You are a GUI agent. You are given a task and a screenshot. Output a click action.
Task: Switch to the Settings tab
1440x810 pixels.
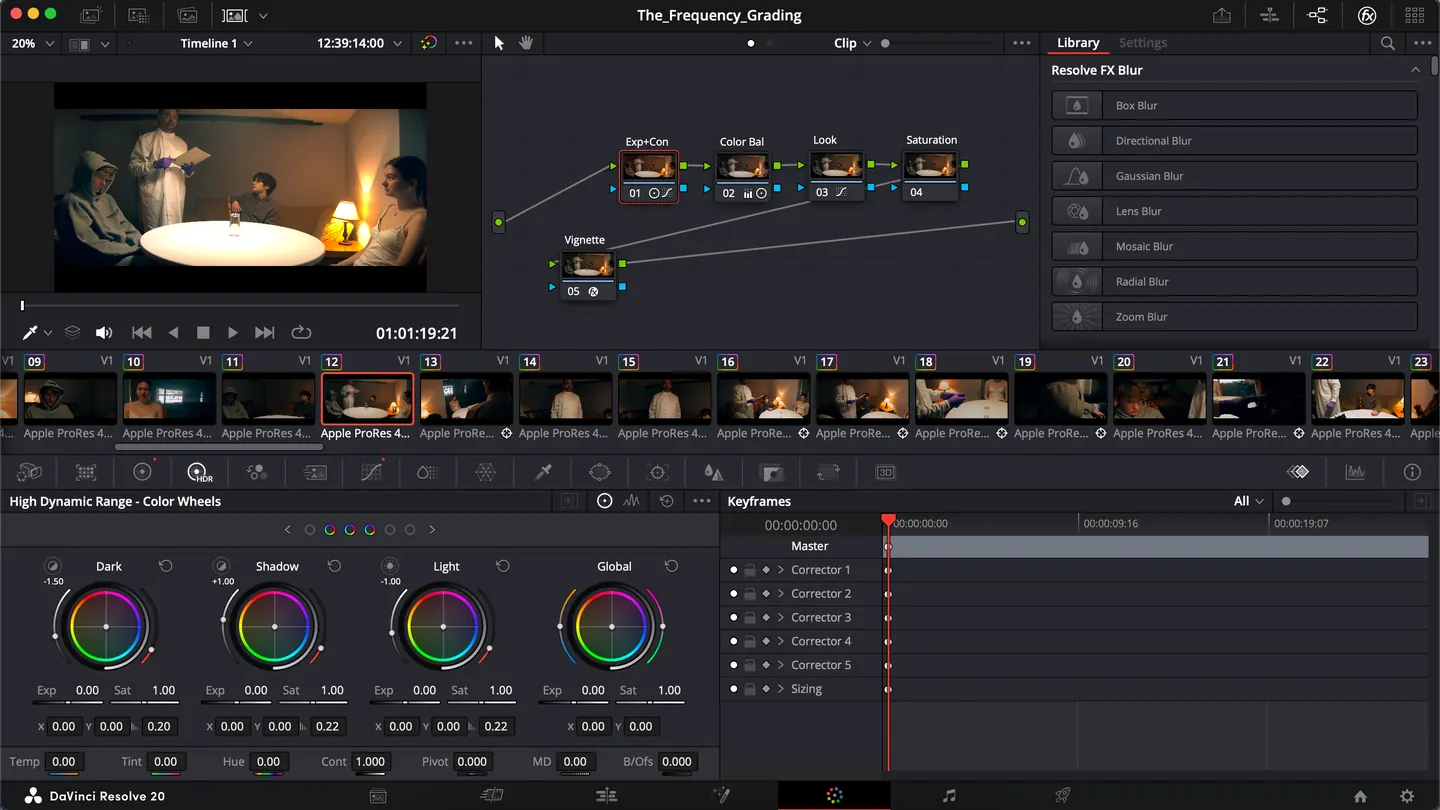1143,43
